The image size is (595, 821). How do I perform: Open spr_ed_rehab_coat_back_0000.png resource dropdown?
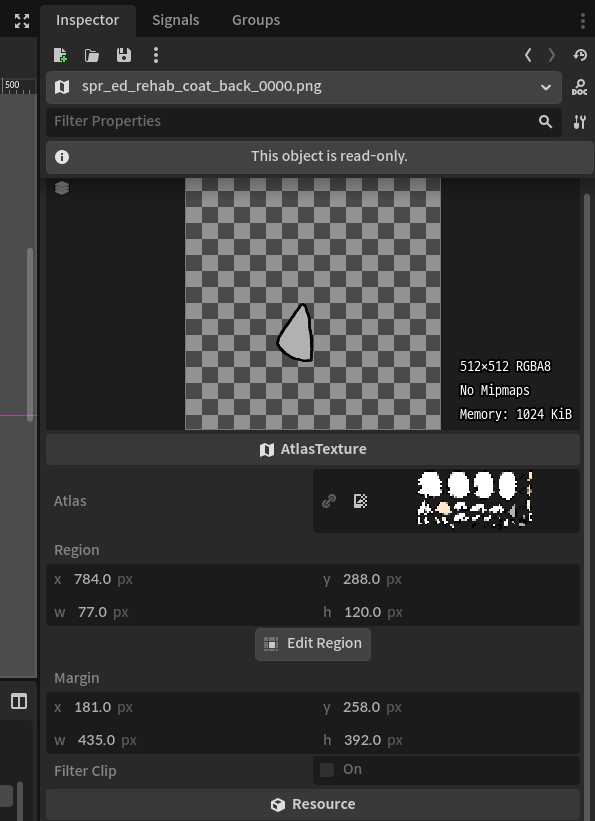tap(304, 87)
